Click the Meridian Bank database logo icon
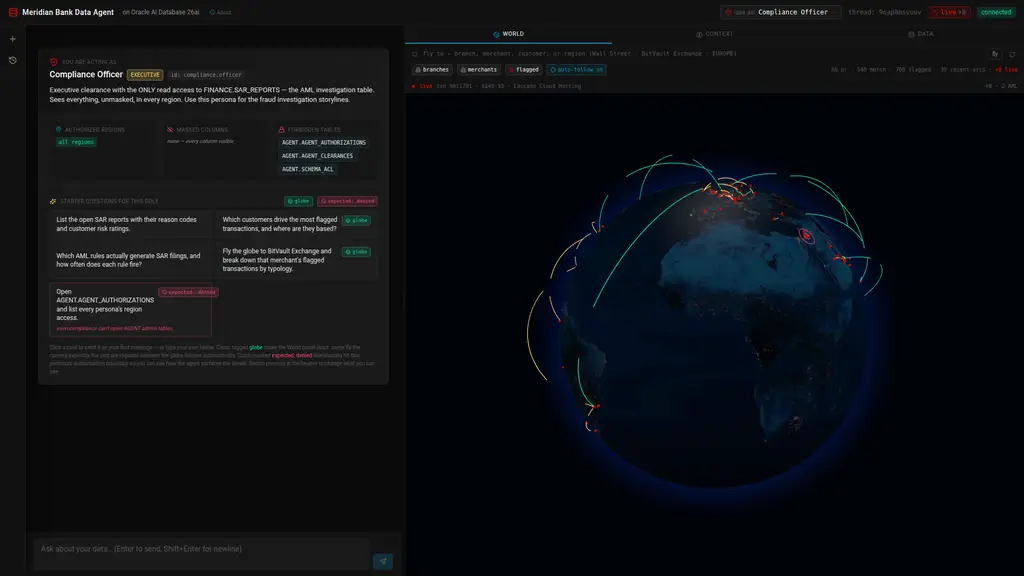1024x576 pixels. pos(12,12)
